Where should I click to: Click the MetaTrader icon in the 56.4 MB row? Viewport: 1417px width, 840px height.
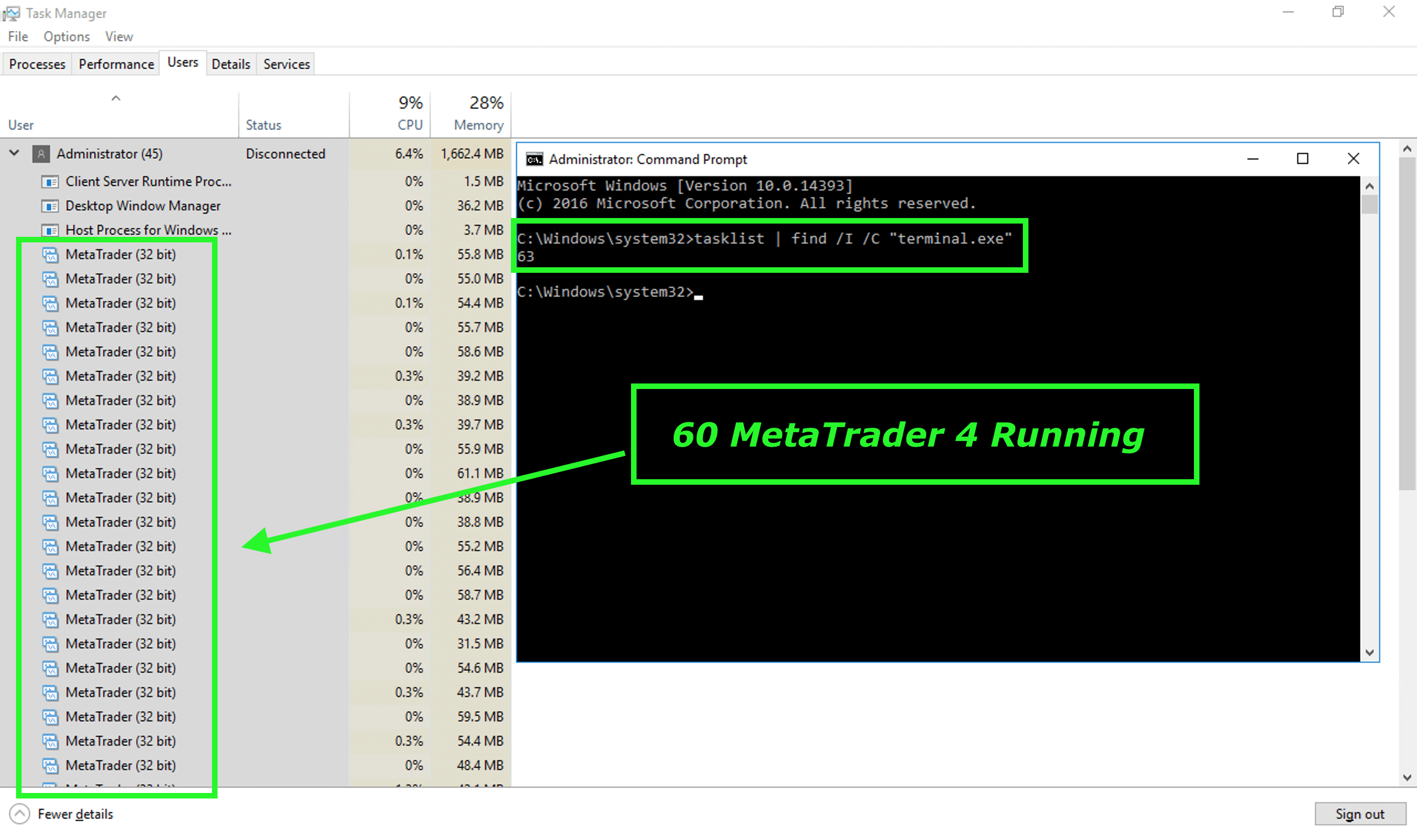[50, 571]
